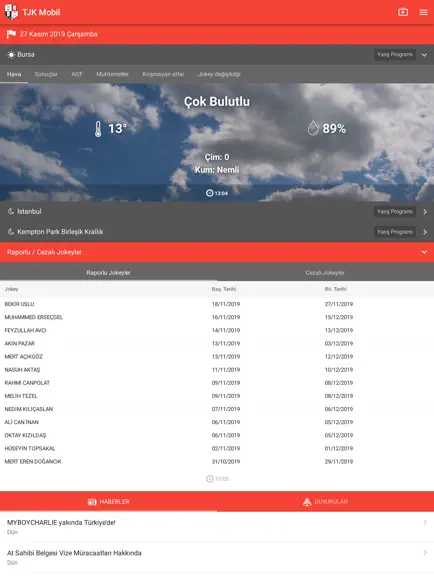434x579 pixels.
Task: Switch to the Sonuçlar tab
Action: click(46, 74)
